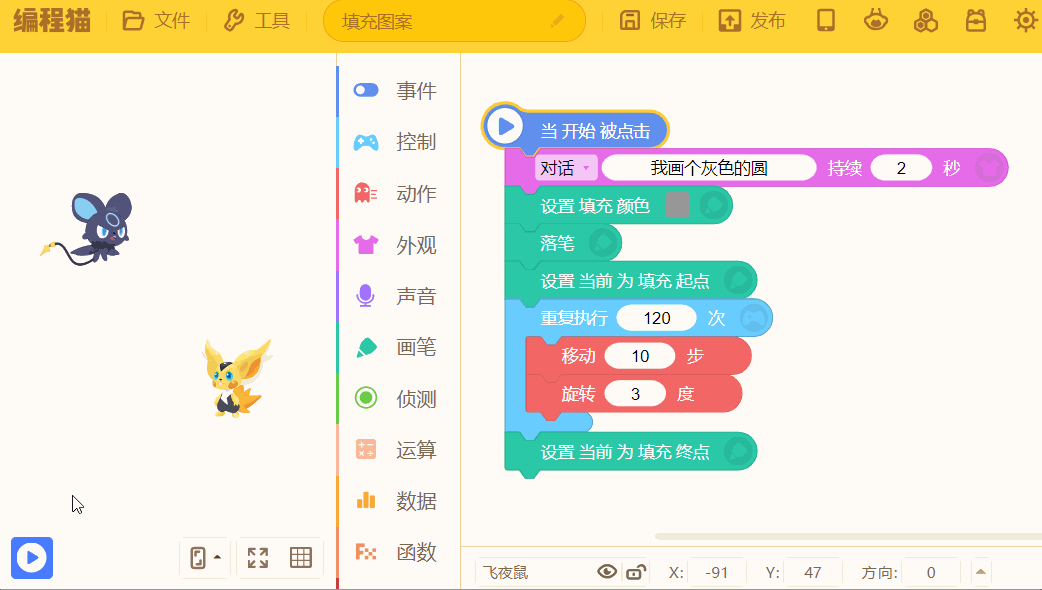The height and width of the screenshot is (590, 1042).
Task: Open the 文件 menu
Action: [x=156, y=21]
